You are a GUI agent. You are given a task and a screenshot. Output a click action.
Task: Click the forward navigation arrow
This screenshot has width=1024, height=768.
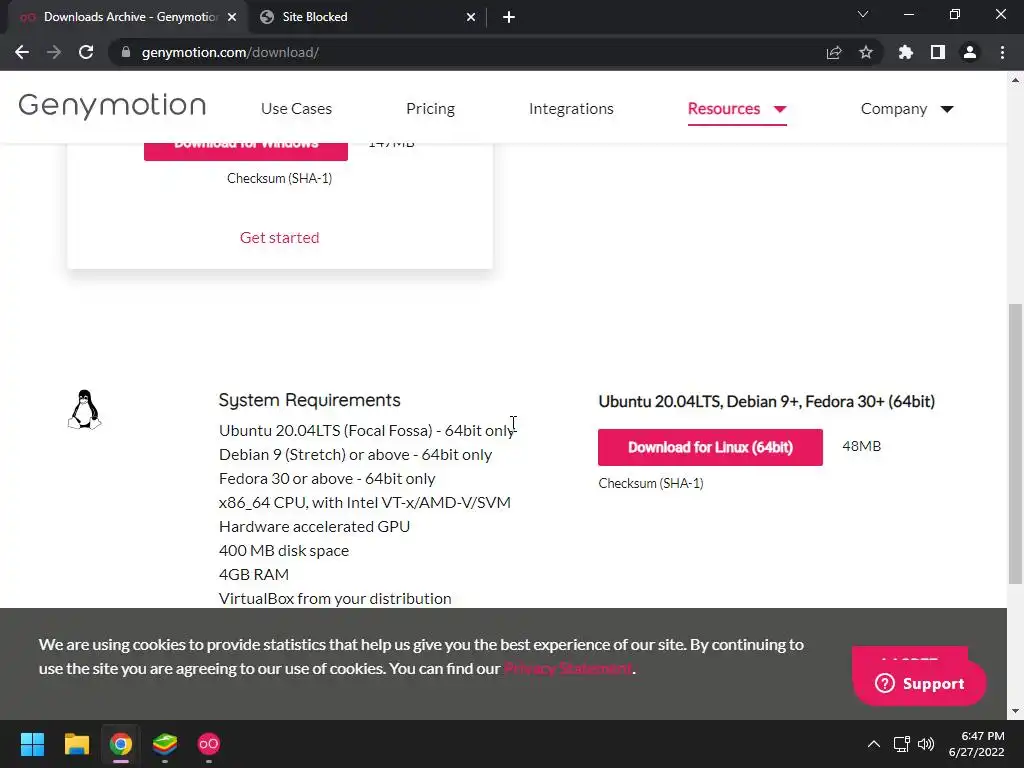pos(54,52)
